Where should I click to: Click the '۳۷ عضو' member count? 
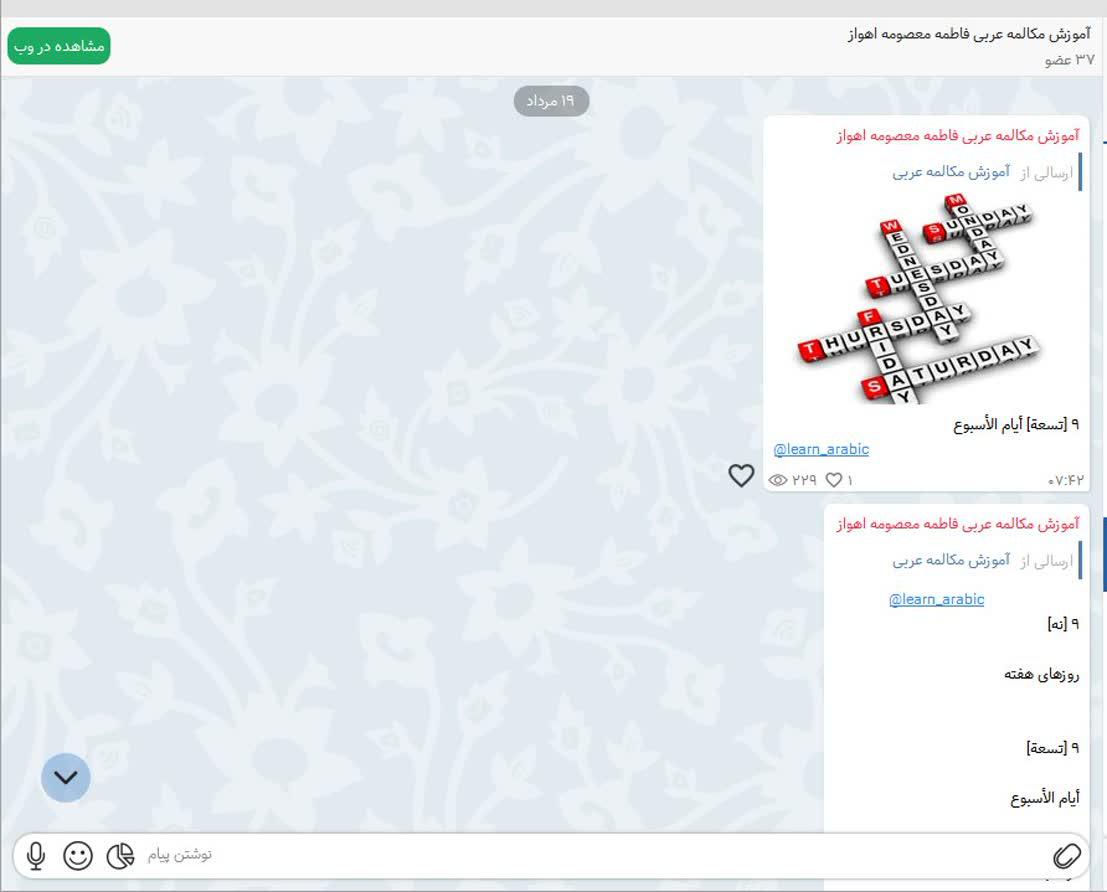pos(1069,60)
